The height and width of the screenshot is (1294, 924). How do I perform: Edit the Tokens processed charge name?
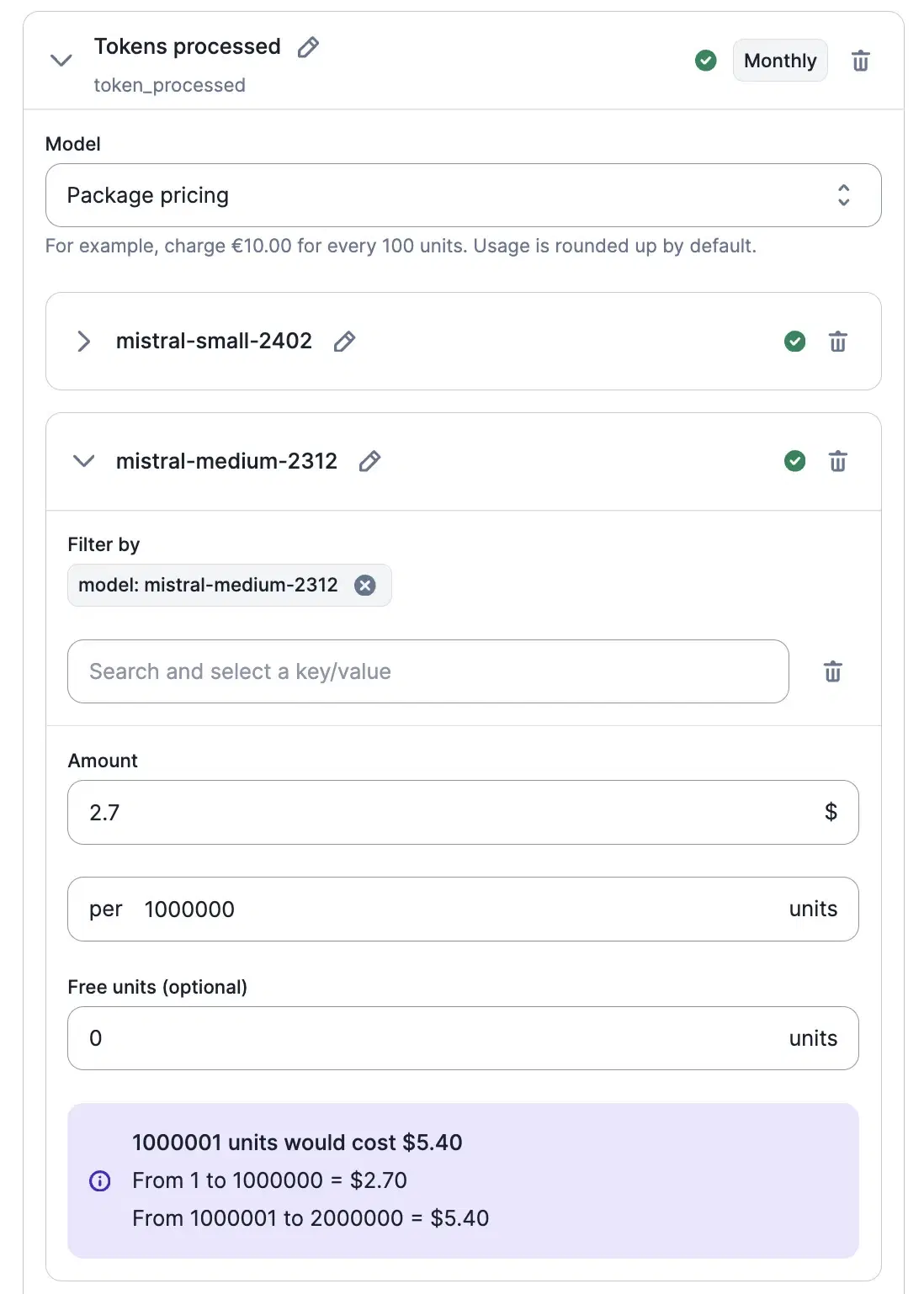pos(308,47)
